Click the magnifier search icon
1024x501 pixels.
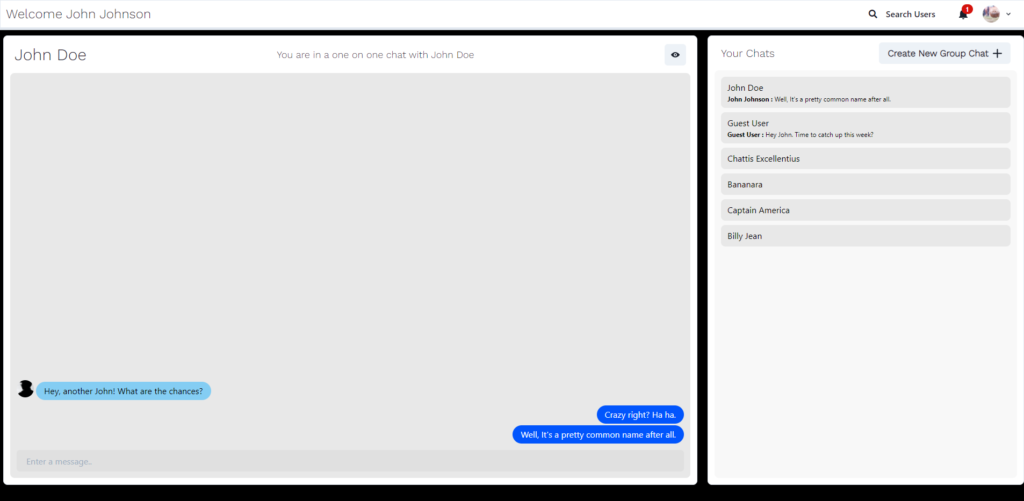pyautogui.click(x=872, y=14)
